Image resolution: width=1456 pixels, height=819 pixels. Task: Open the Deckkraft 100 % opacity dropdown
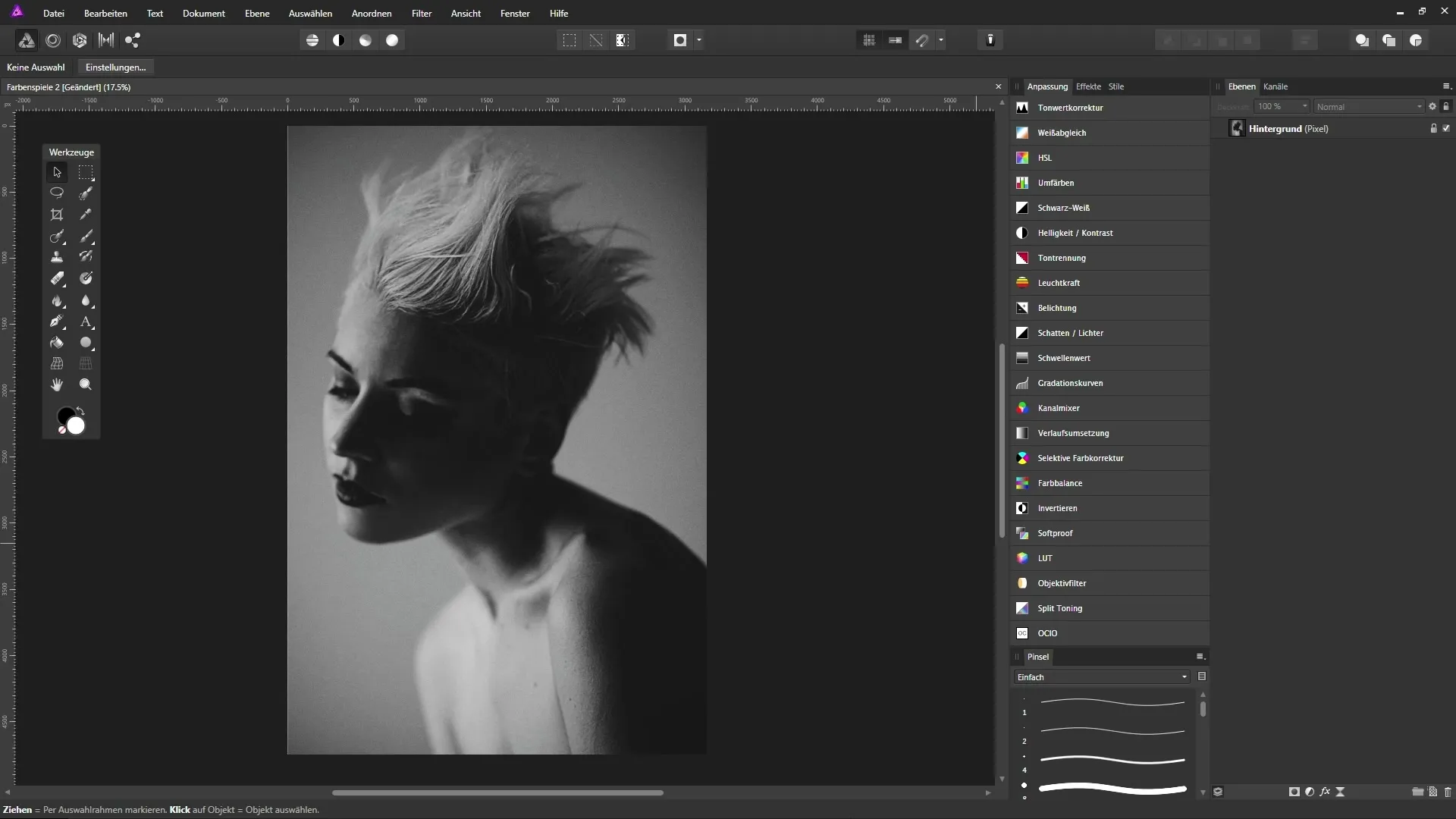coord(1282,107)
